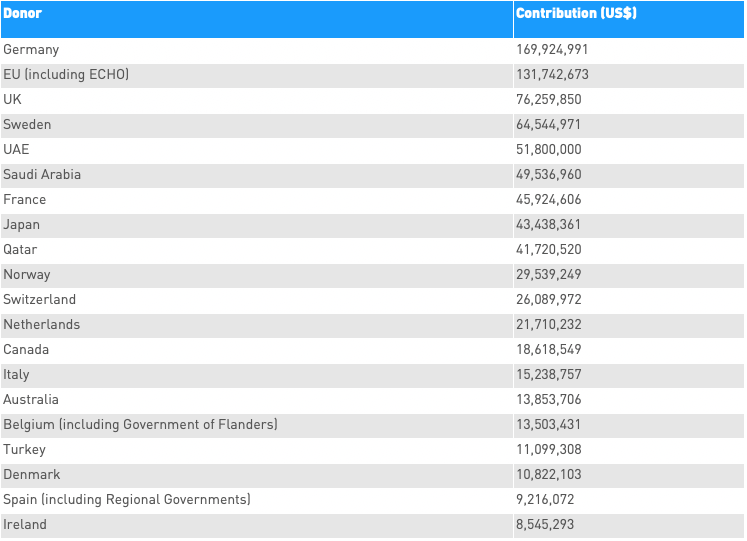Select the Germany donor cell
This screenshot has height=541, width=747.
[31, 50]
